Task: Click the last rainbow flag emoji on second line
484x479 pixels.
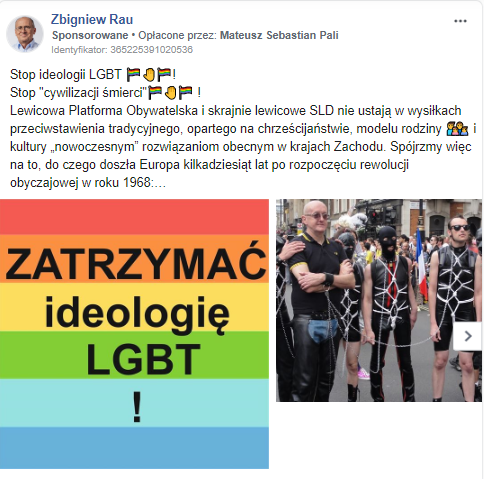Action: [x=186, y=93]
